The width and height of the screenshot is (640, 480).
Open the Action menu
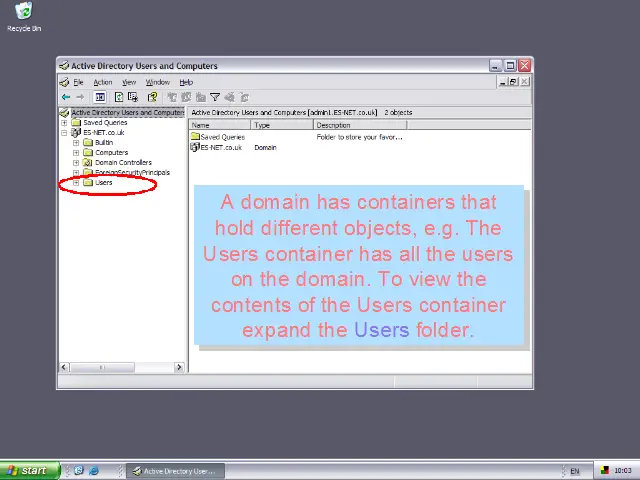(x=103, y=82)
